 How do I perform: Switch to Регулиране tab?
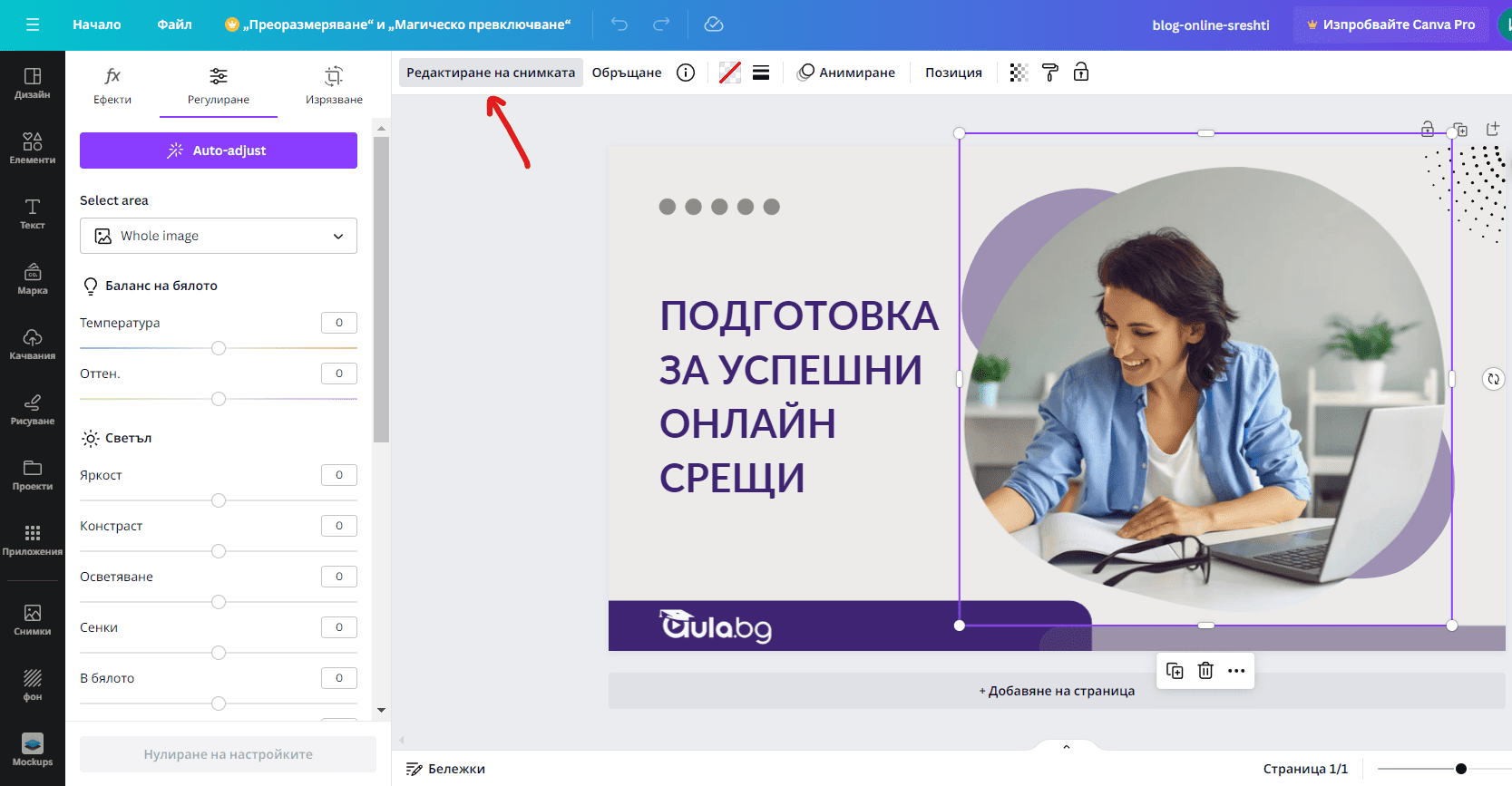[219, 86]
